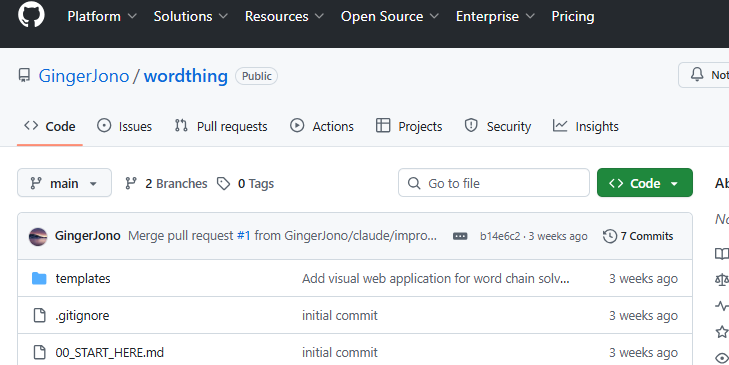Click the Activity pulse icon in sidebar

tap(722, 305)
